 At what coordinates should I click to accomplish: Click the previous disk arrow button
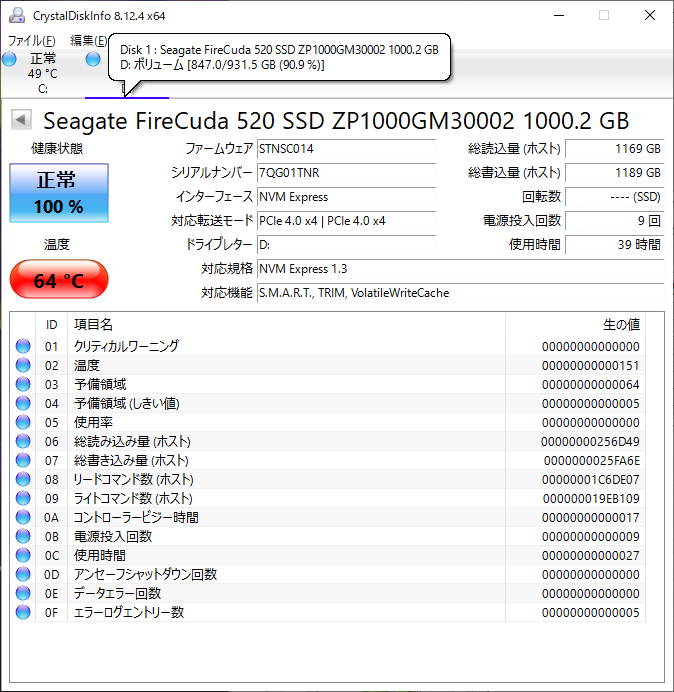pyautogui.click(x=20, y=121)
